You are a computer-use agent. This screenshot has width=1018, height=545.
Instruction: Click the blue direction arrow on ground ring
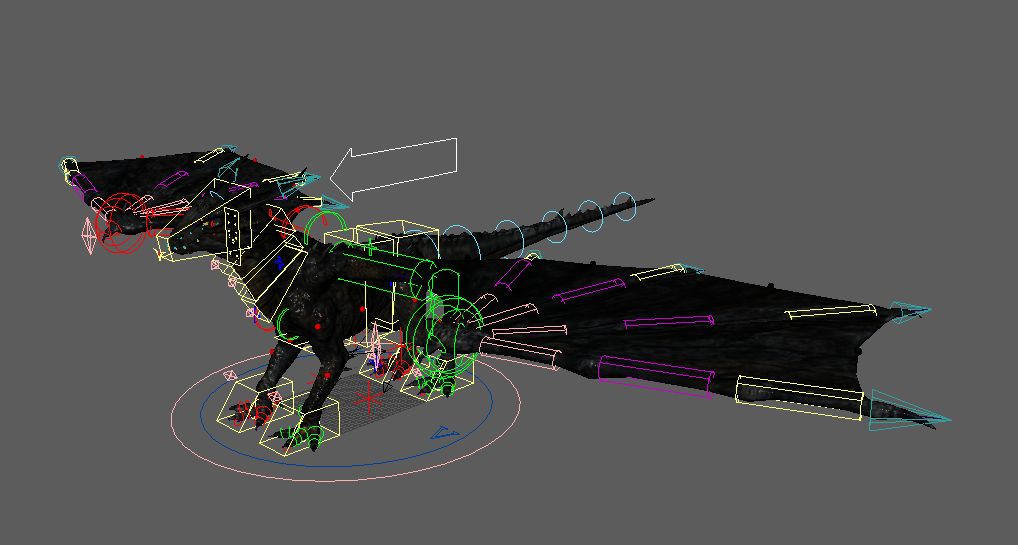pos(445,433)
